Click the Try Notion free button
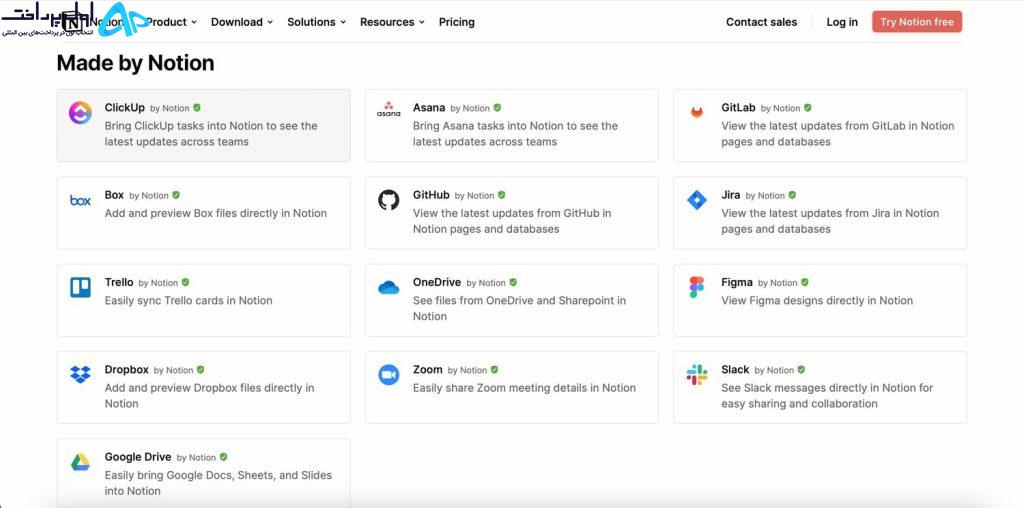Screen dimensions: 1024x508 [917, 22]
